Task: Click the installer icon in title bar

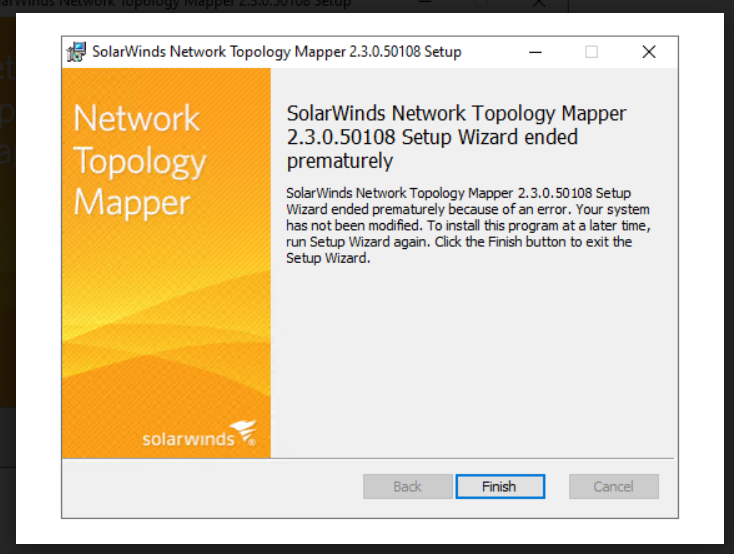Action: coord(76,52)
